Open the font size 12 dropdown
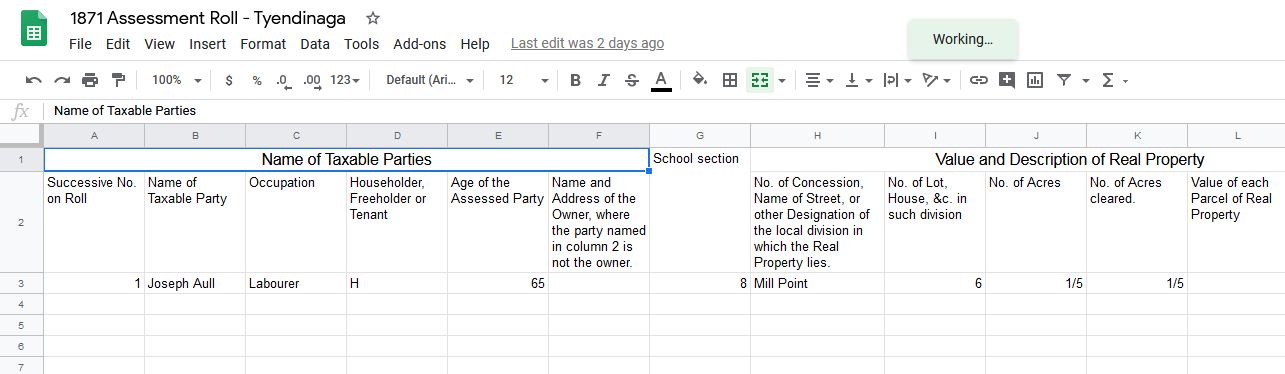The width and height of the screenshot is (1285, 374). click(524, 80)
